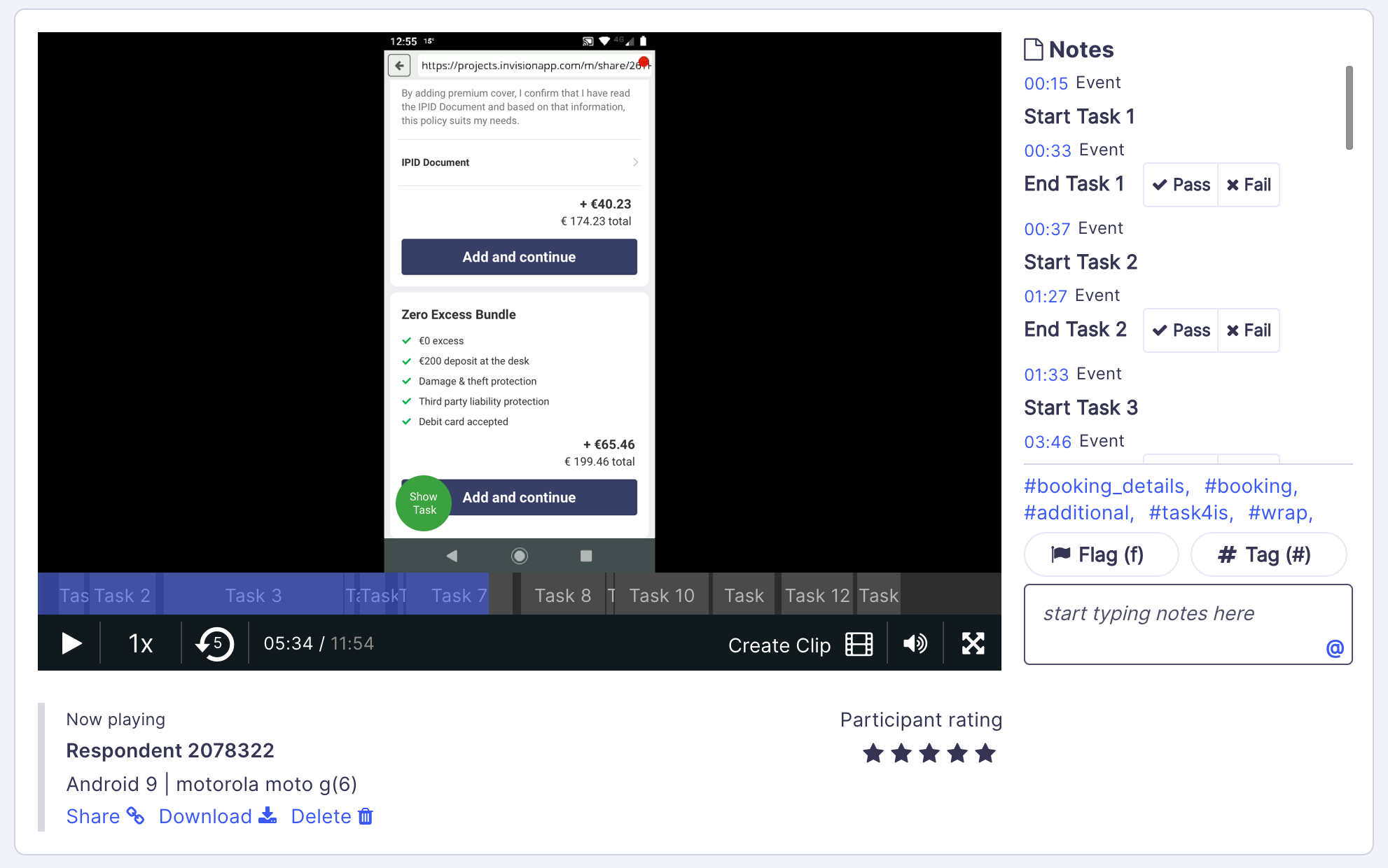Click the Start Task 3 note
This screenshot has height=868, width=1388.
tap(1081, 407)
